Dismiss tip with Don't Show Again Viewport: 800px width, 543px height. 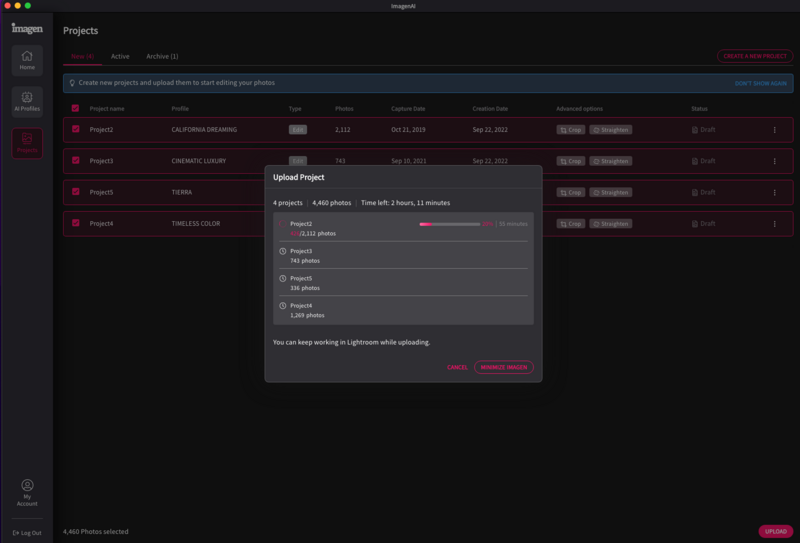[x=760, y=83]
